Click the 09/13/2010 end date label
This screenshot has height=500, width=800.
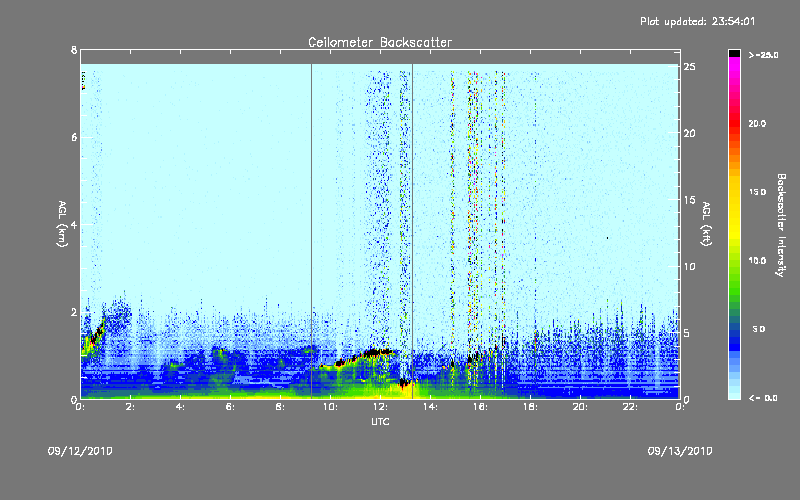[x=680, y=451]
